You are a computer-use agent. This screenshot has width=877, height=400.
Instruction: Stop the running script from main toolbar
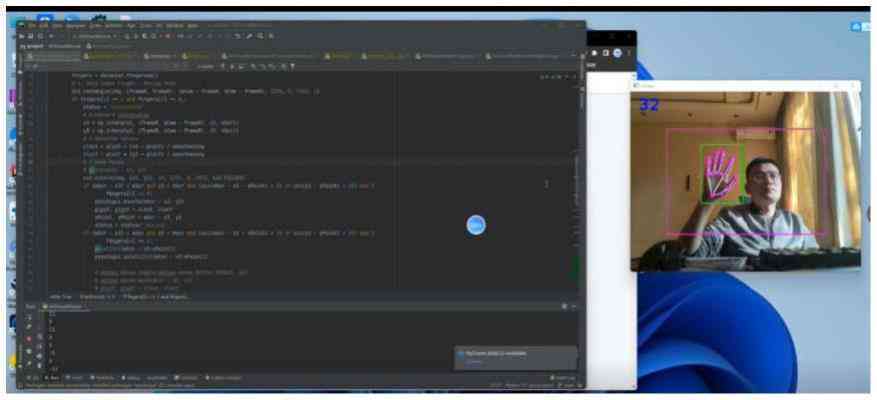tap(167, 36)
